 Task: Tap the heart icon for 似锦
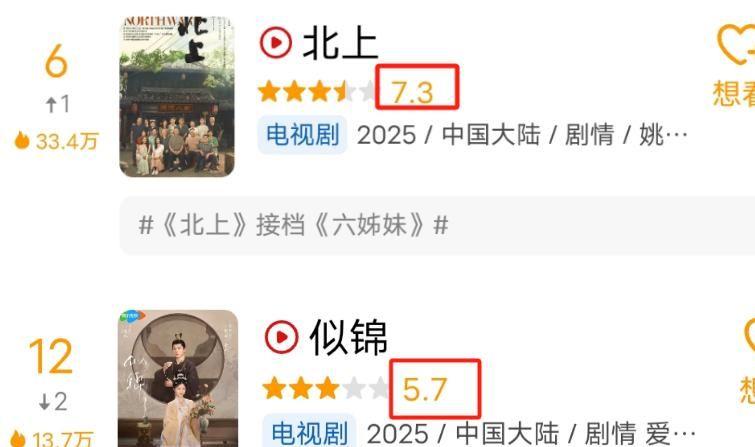coord(750,336)
